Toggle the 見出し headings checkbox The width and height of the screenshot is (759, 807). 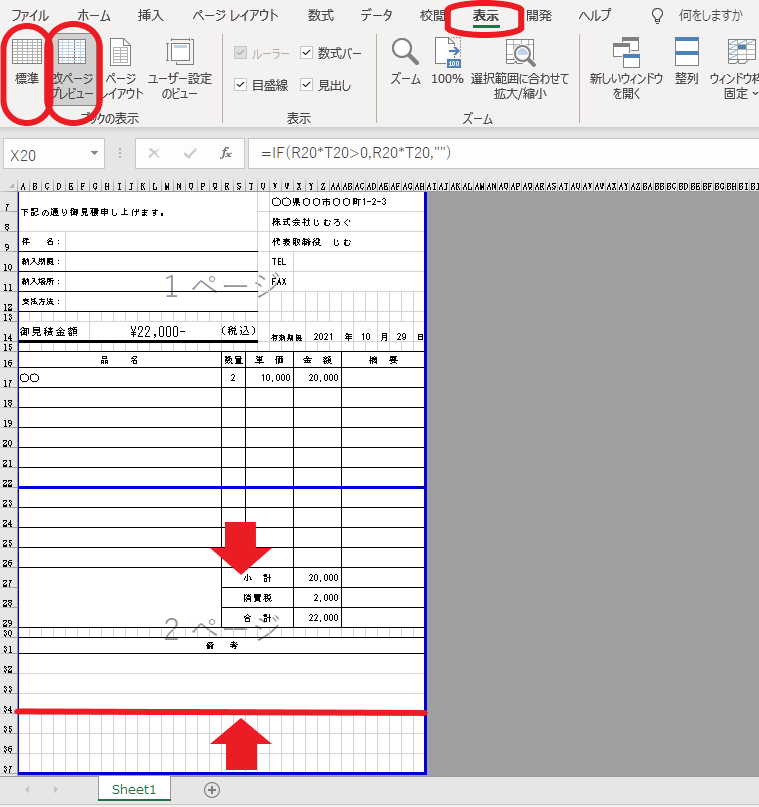(308, 85)
